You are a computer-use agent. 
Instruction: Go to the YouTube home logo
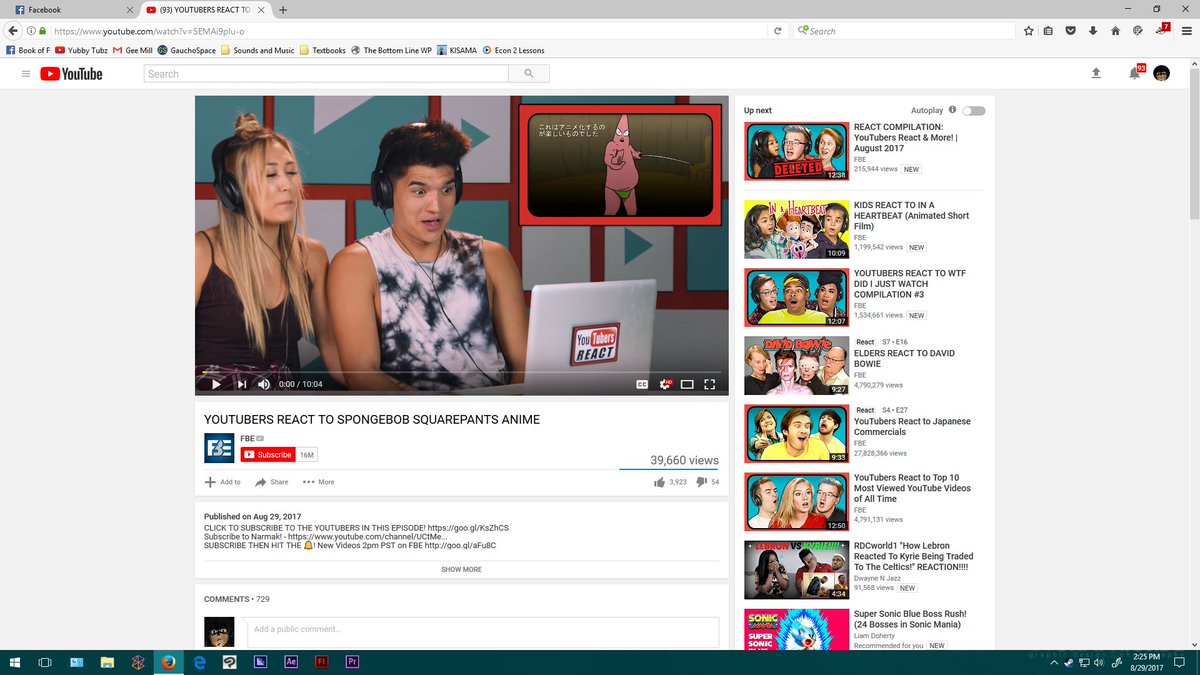(x=71, y=73)
